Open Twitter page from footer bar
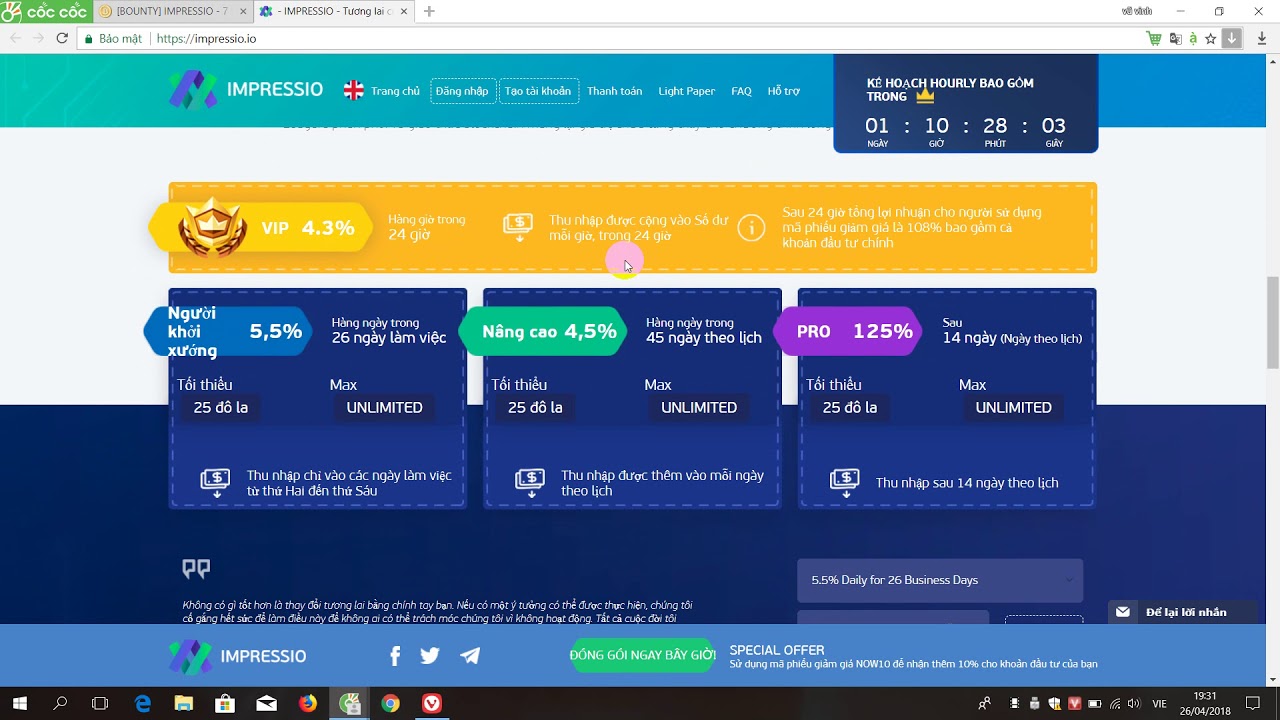 point(430,656)
